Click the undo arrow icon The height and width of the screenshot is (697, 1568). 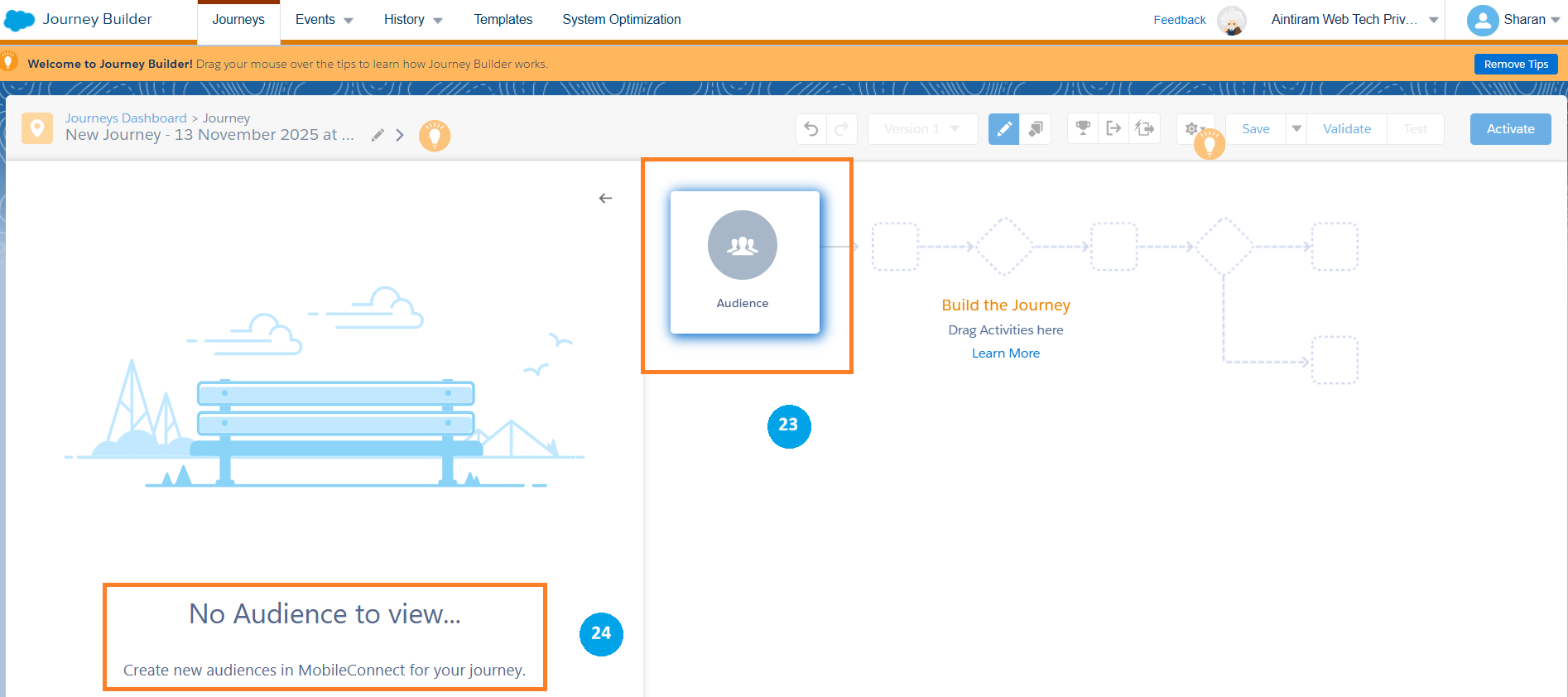tap(811, 129)
